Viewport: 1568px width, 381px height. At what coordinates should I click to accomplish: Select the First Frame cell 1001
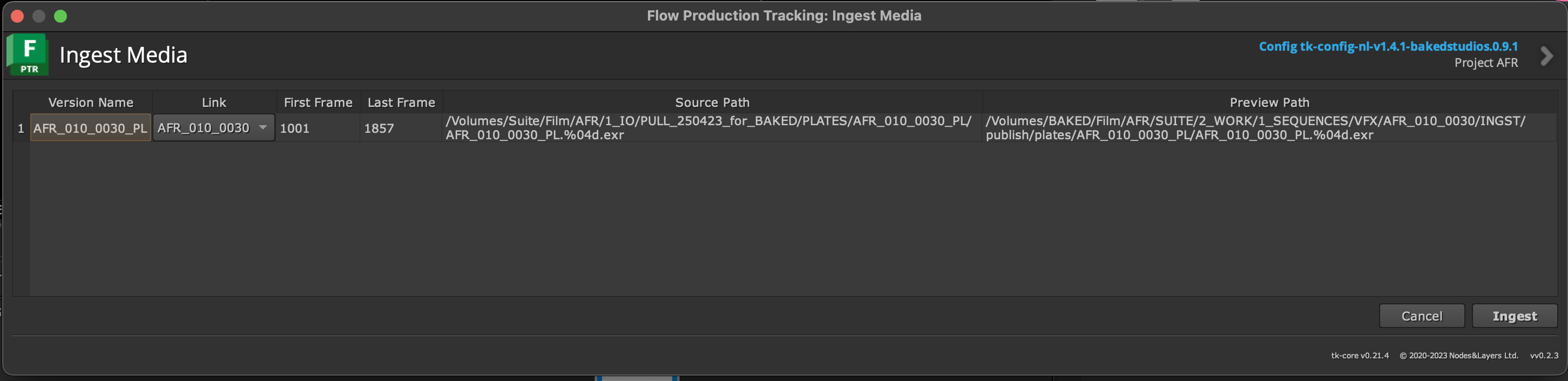tap(317, 128)
